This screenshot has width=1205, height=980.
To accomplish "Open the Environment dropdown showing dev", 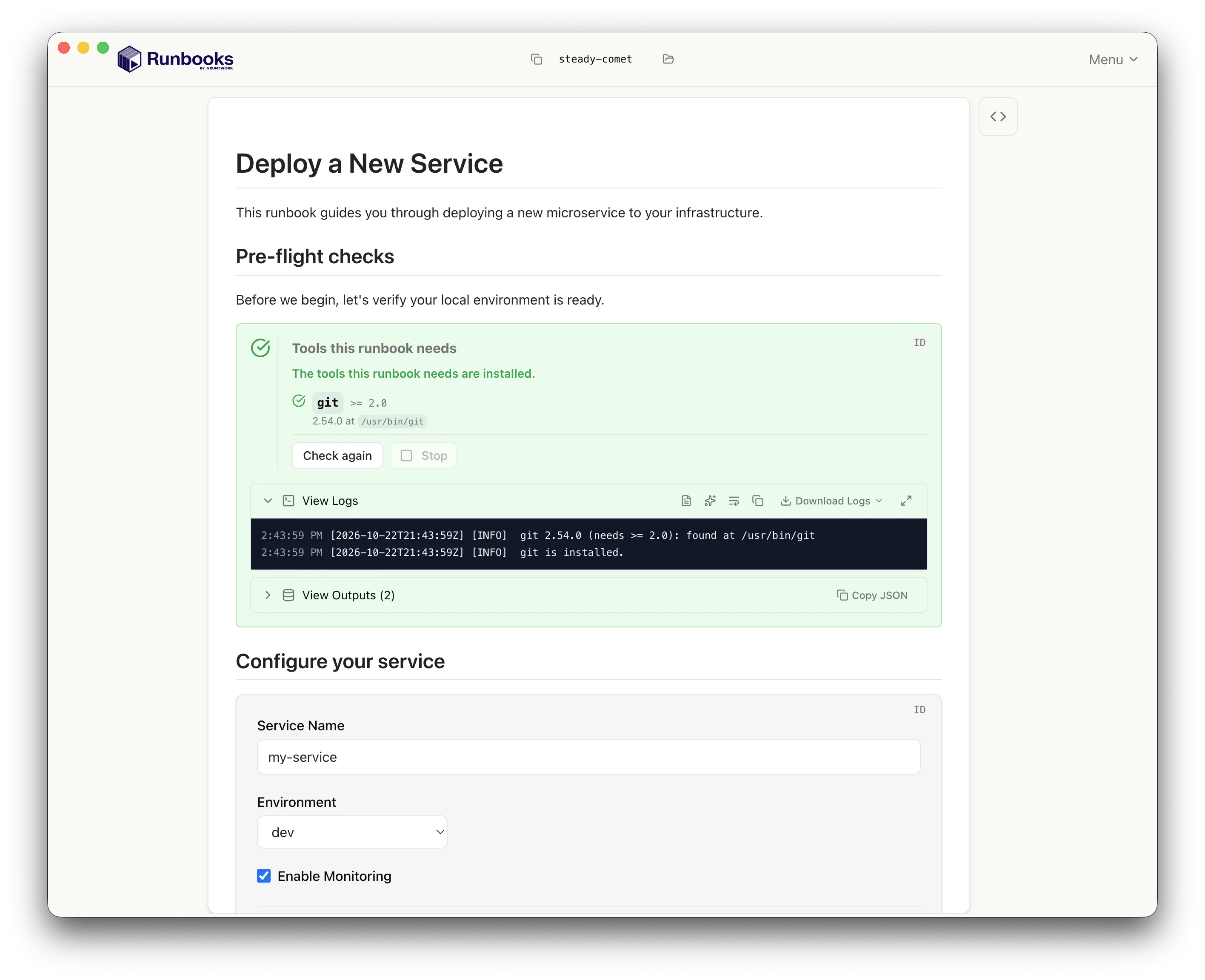I will tap(352, 832).
